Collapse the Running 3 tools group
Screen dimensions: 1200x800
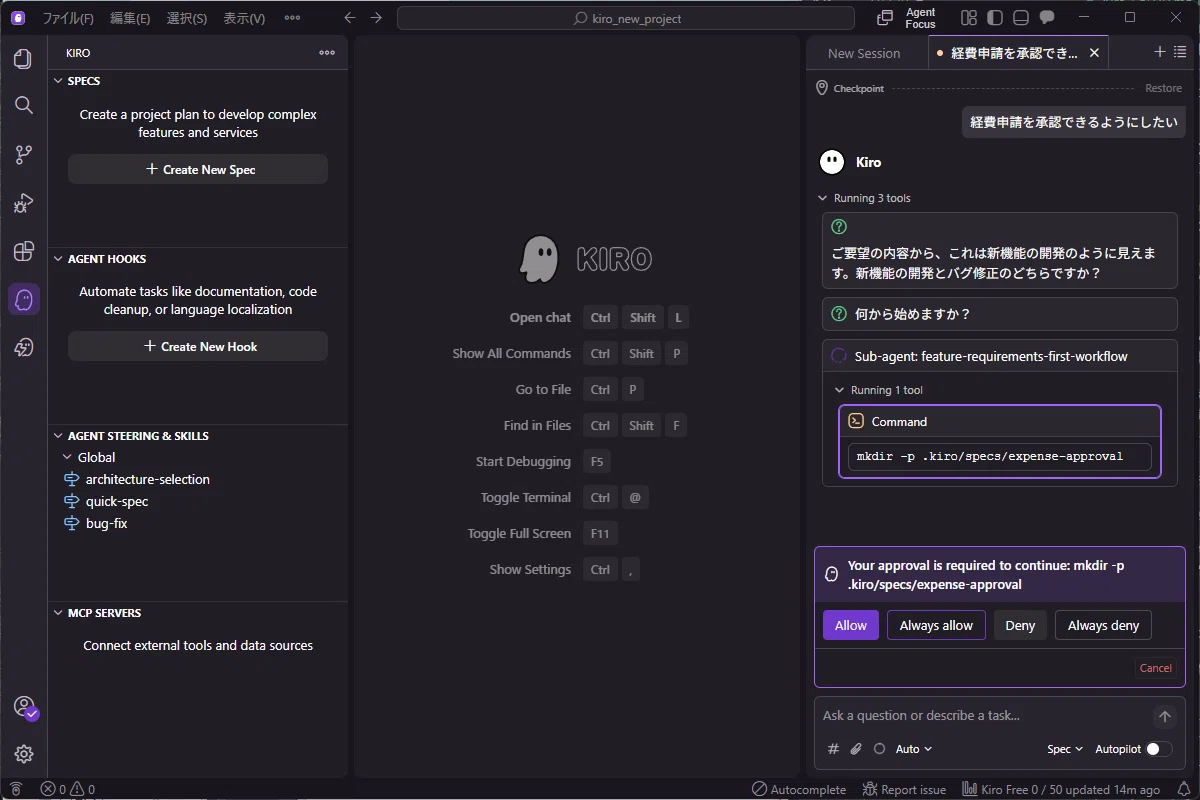click(x=823, y=198)
